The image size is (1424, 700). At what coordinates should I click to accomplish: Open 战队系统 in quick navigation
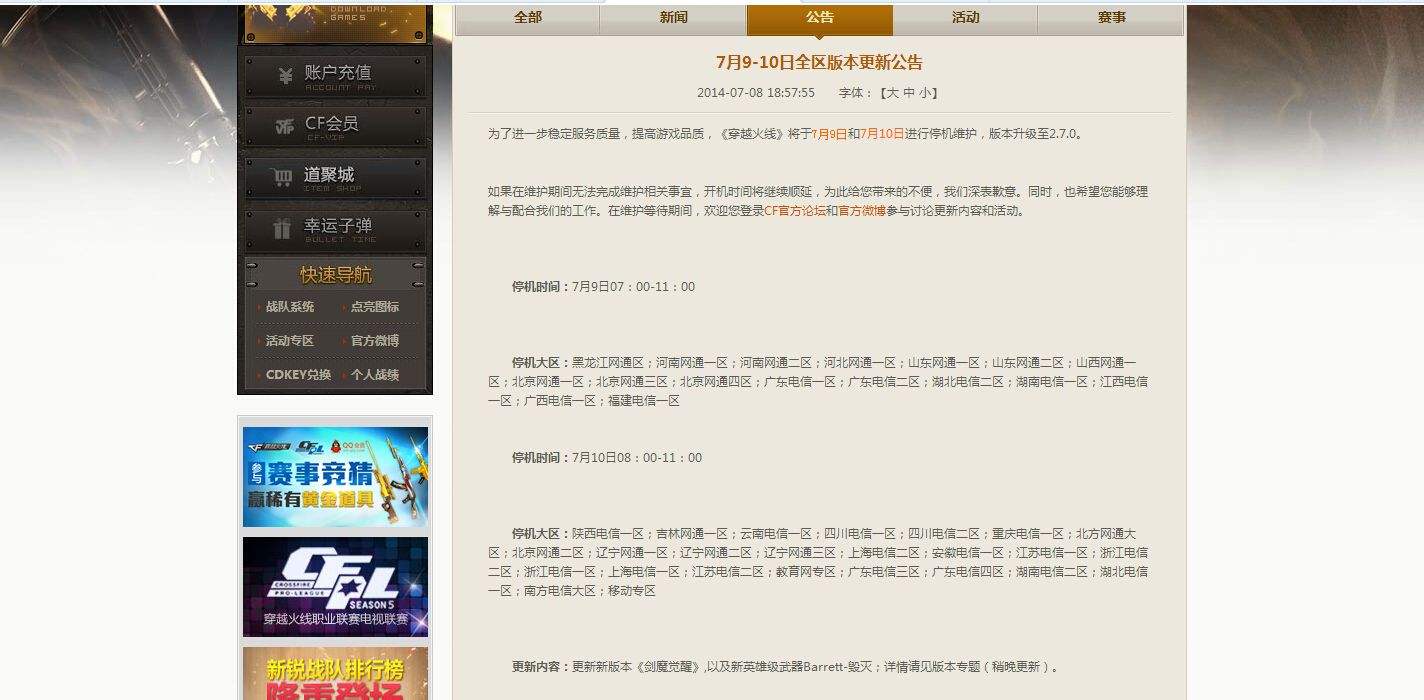click(x=289, y=307)
